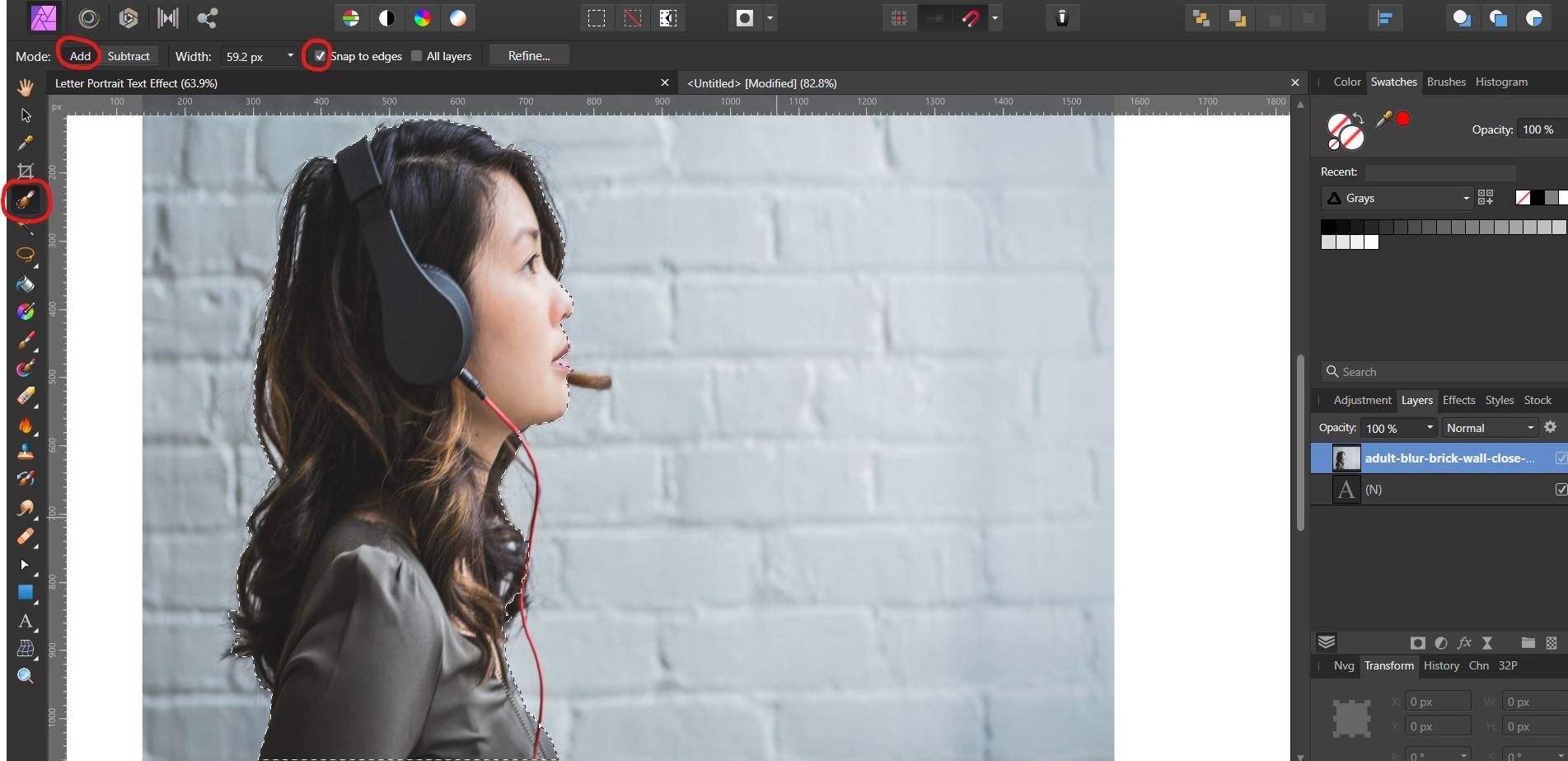Select the Paint Brush tool

click(26, 341)
